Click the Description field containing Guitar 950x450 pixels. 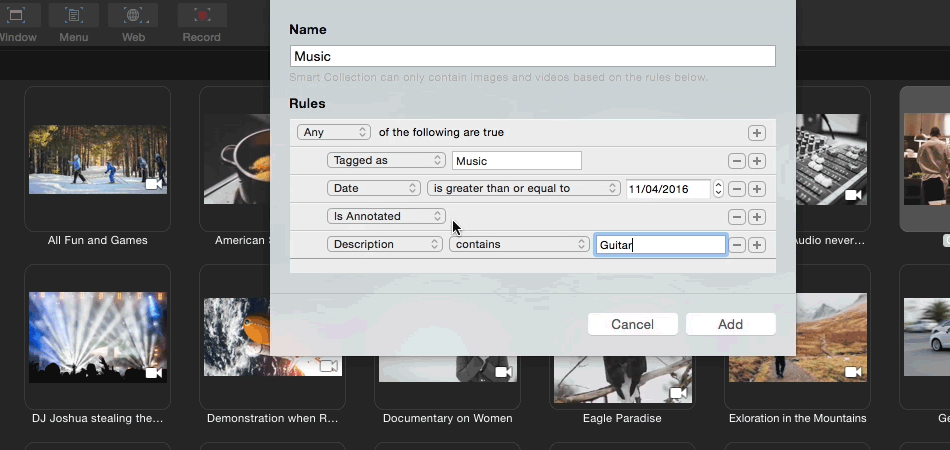(660, 245)
